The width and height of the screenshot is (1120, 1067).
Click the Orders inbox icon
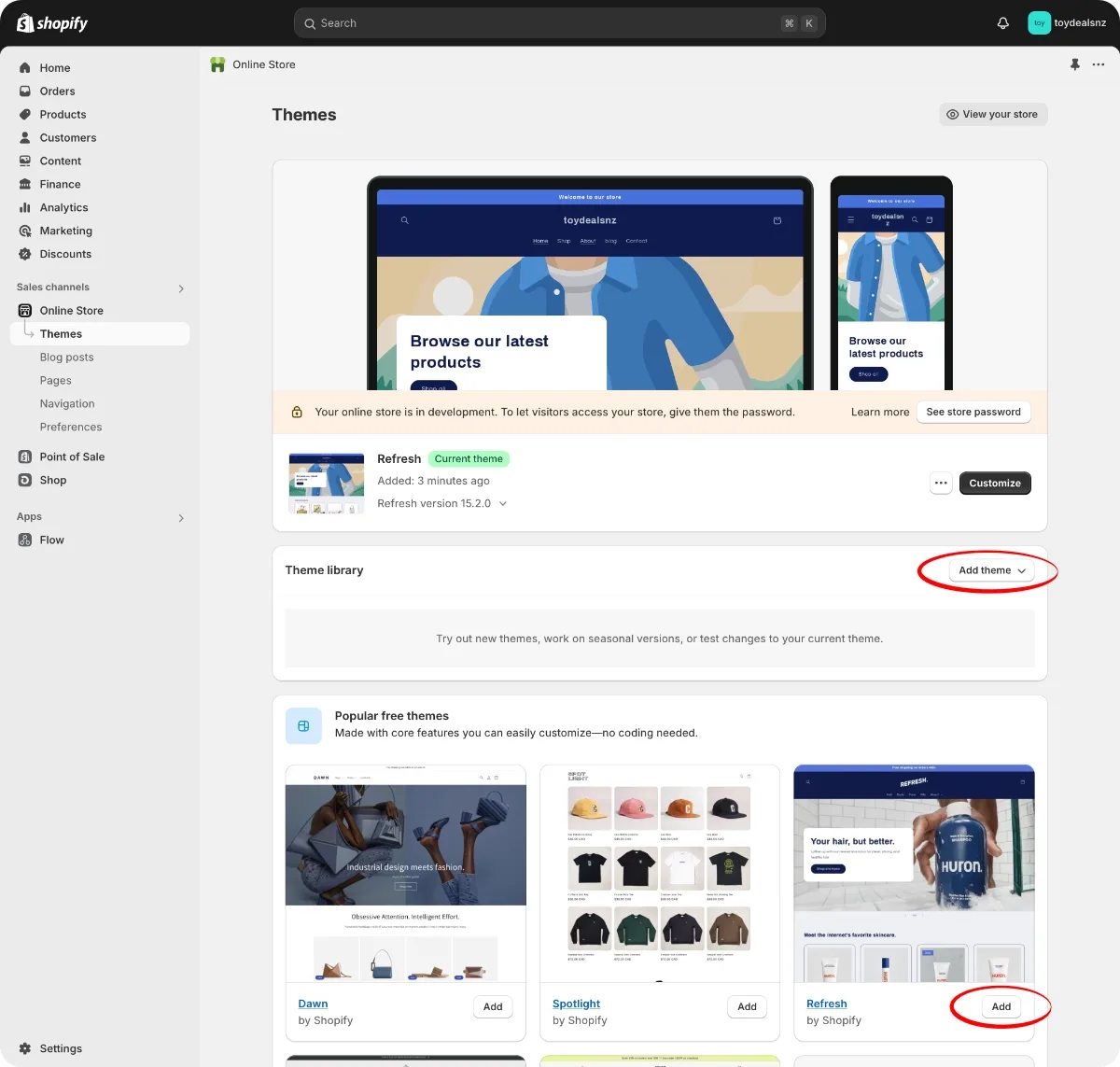coord(25,91)
